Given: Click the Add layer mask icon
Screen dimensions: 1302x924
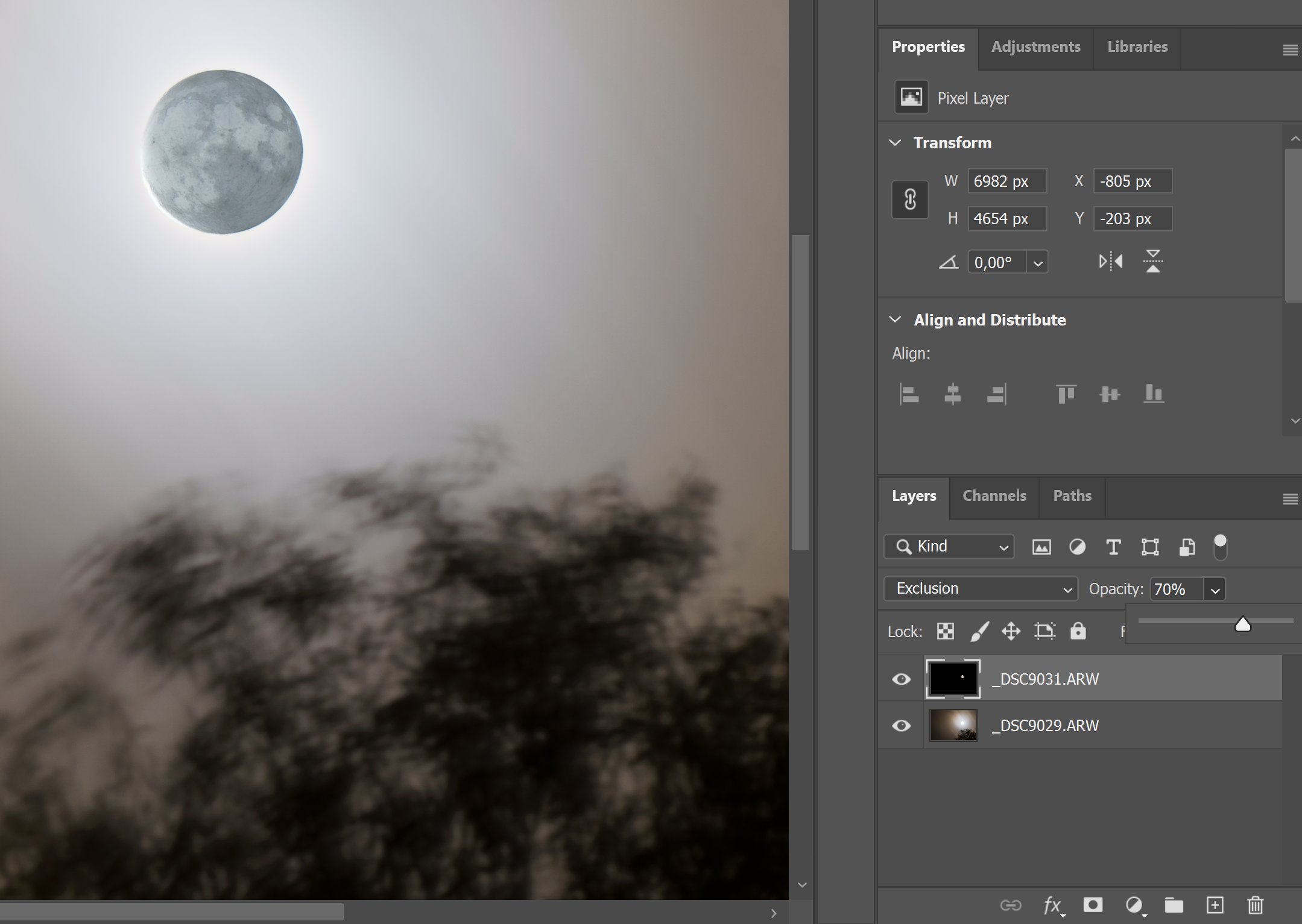Looking at the screenshot, I should [x=1093, y=905].
